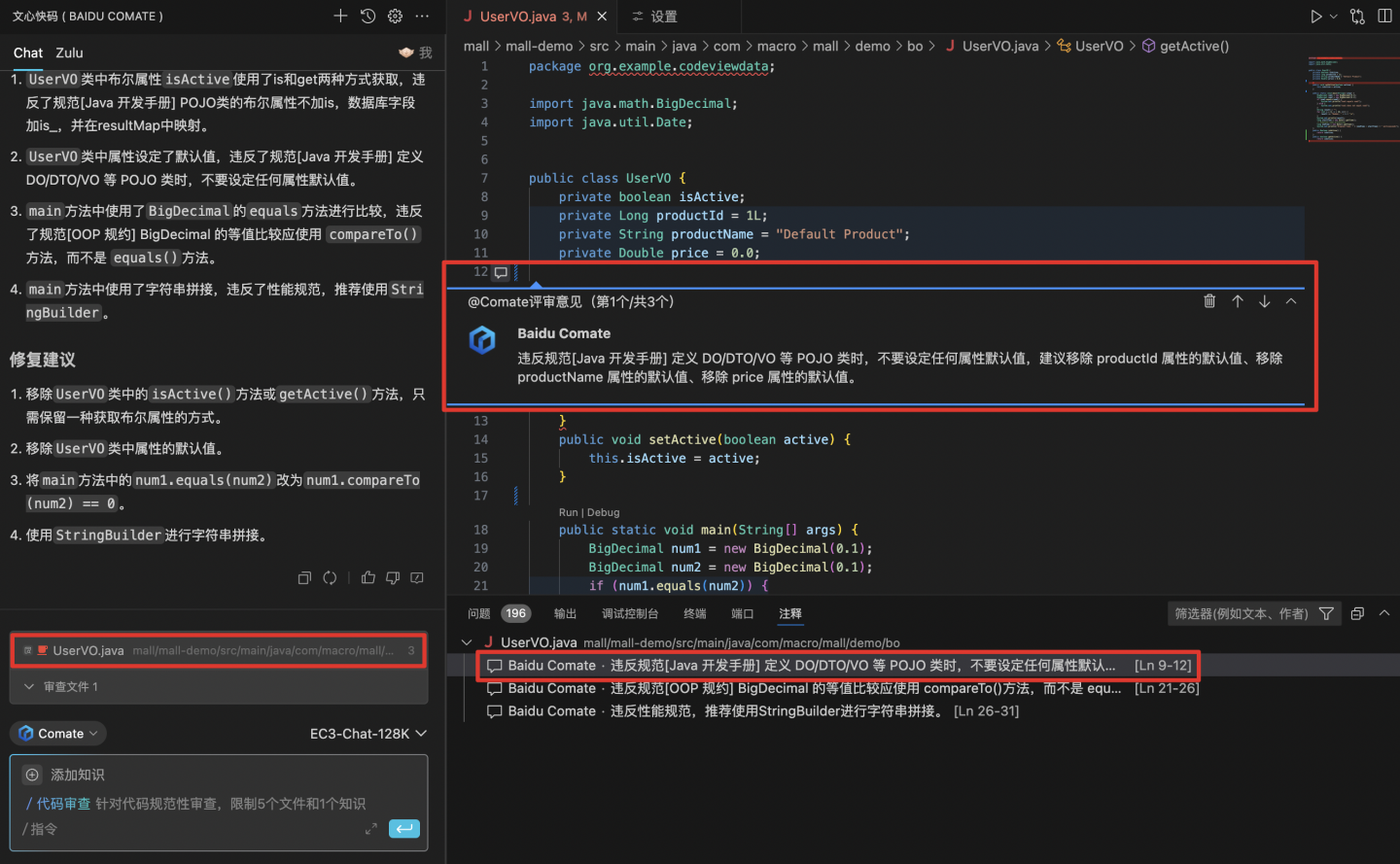Give thumbs down to the response
The height and width of the screenshot is (864, 1400).
point(393,577)
